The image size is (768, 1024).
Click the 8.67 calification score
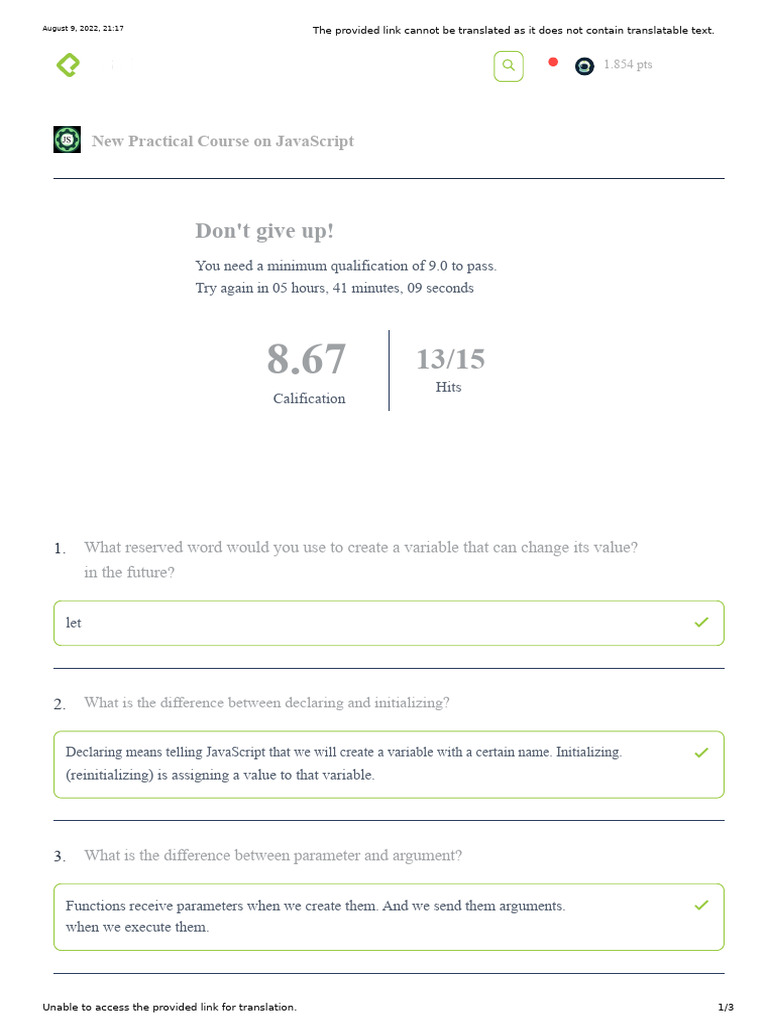pyautogui.click(x=306, y=359)
